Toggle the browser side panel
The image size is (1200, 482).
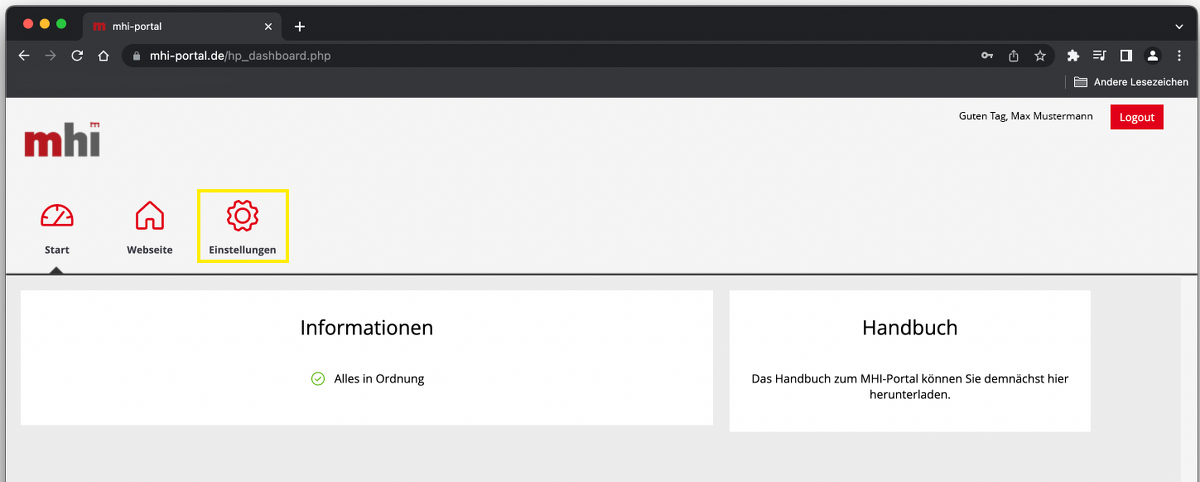(1126, 56)
